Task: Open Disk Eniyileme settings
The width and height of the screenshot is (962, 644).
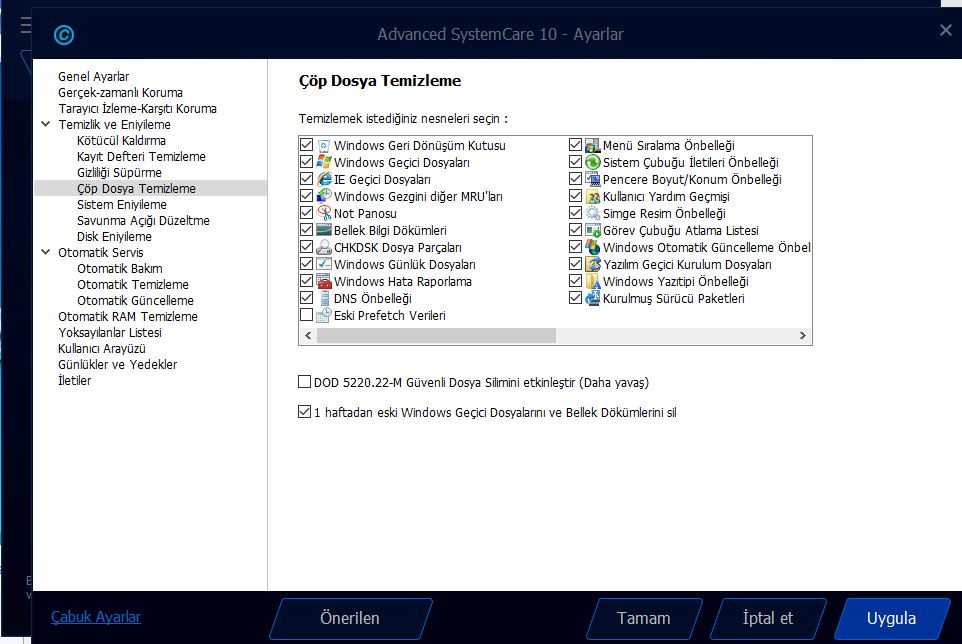Action: (x=114, y=236)
